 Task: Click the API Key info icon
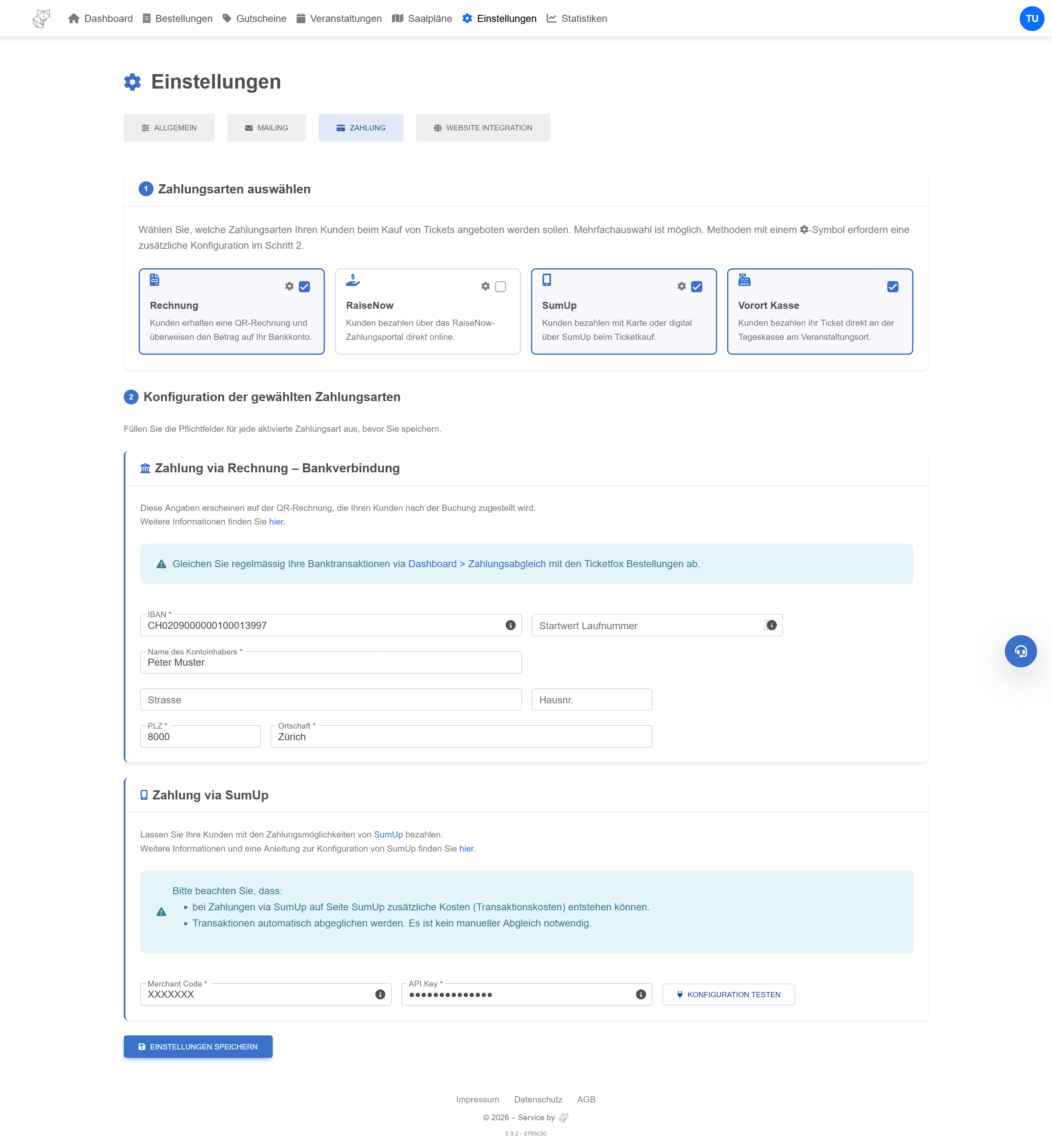(x=641, y=994)
